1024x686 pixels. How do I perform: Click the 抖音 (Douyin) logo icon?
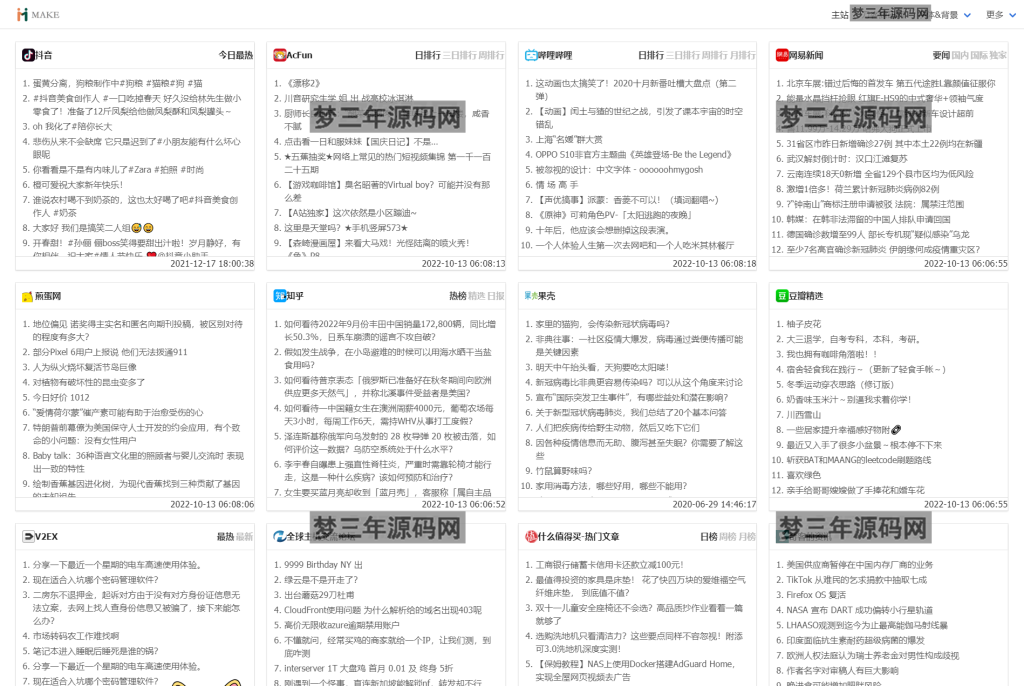28,55
